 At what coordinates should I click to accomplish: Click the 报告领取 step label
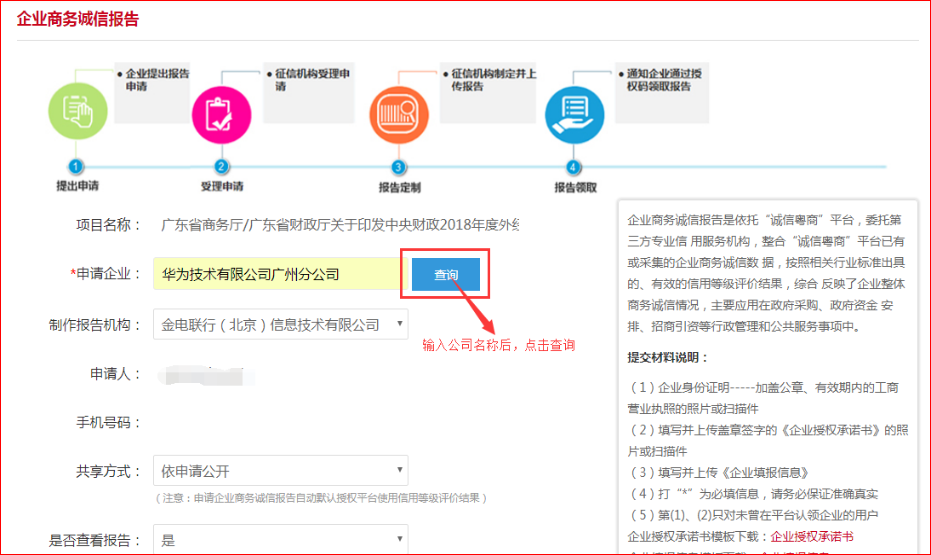[x=575, y=188]
